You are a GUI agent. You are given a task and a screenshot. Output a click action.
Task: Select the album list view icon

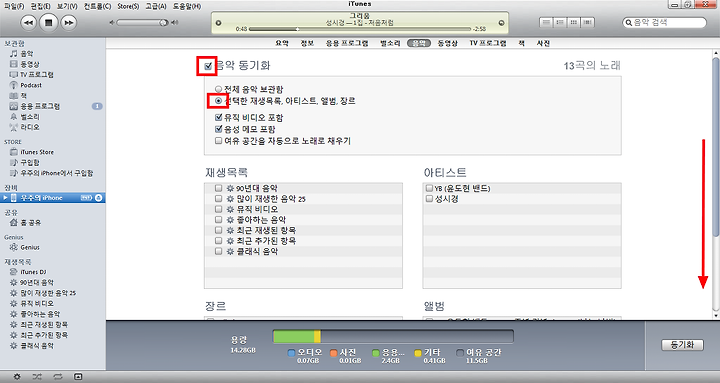[560, 22]
